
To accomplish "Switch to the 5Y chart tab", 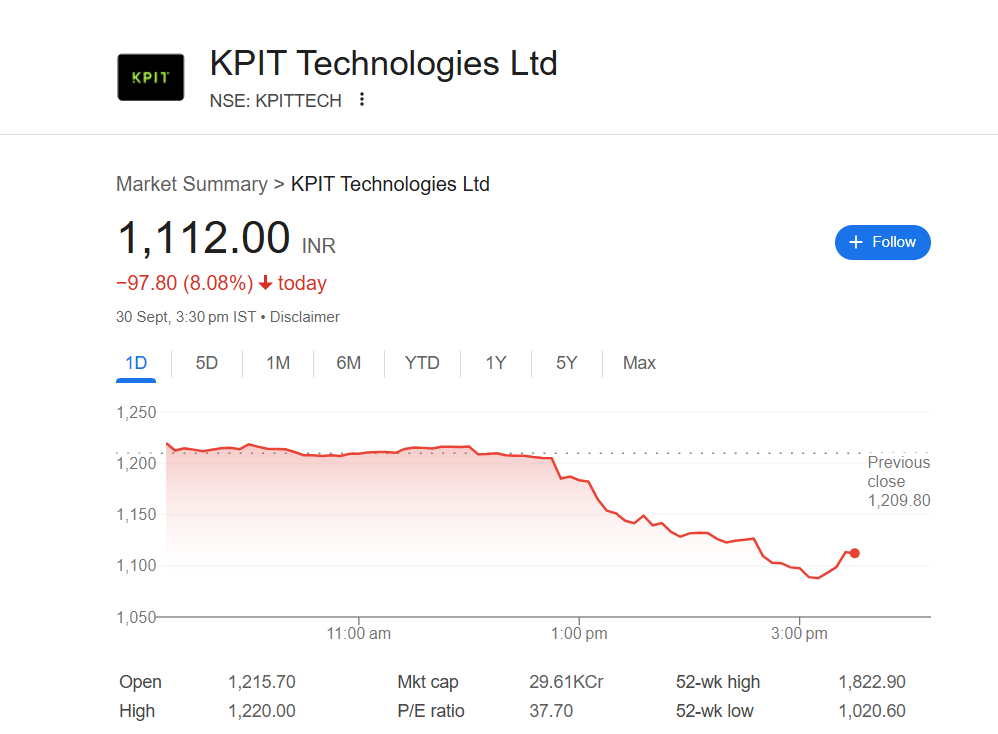I will tap(567, 363).
